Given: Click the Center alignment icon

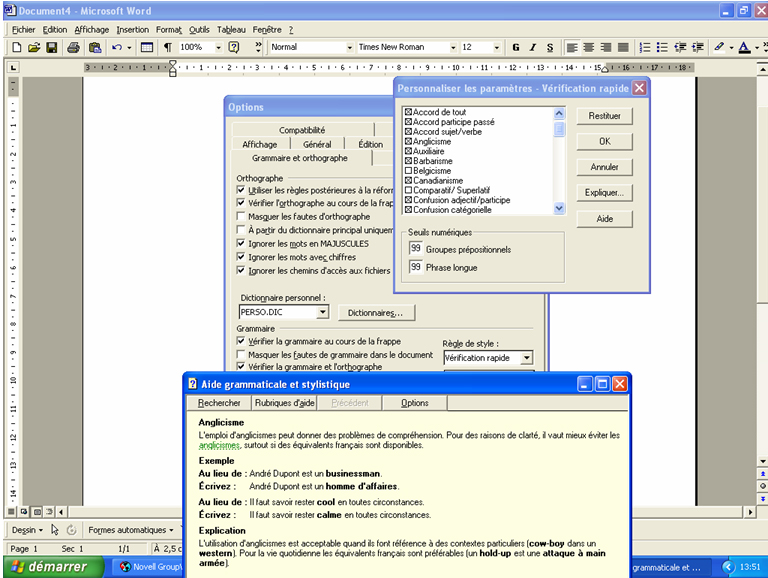Looking at the screenshot, I should (589, 47).
